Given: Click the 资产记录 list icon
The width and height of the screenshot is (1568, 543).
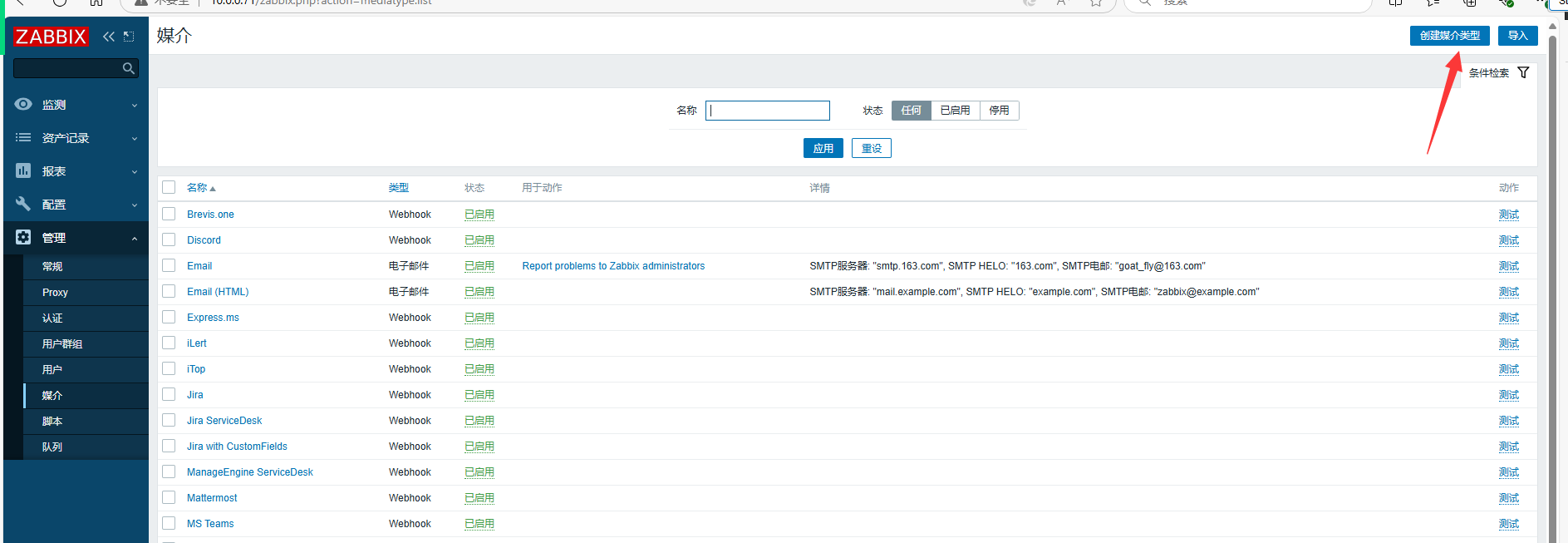Looking at the screenshot, I should pyautogui.click(x=23, y=137).
